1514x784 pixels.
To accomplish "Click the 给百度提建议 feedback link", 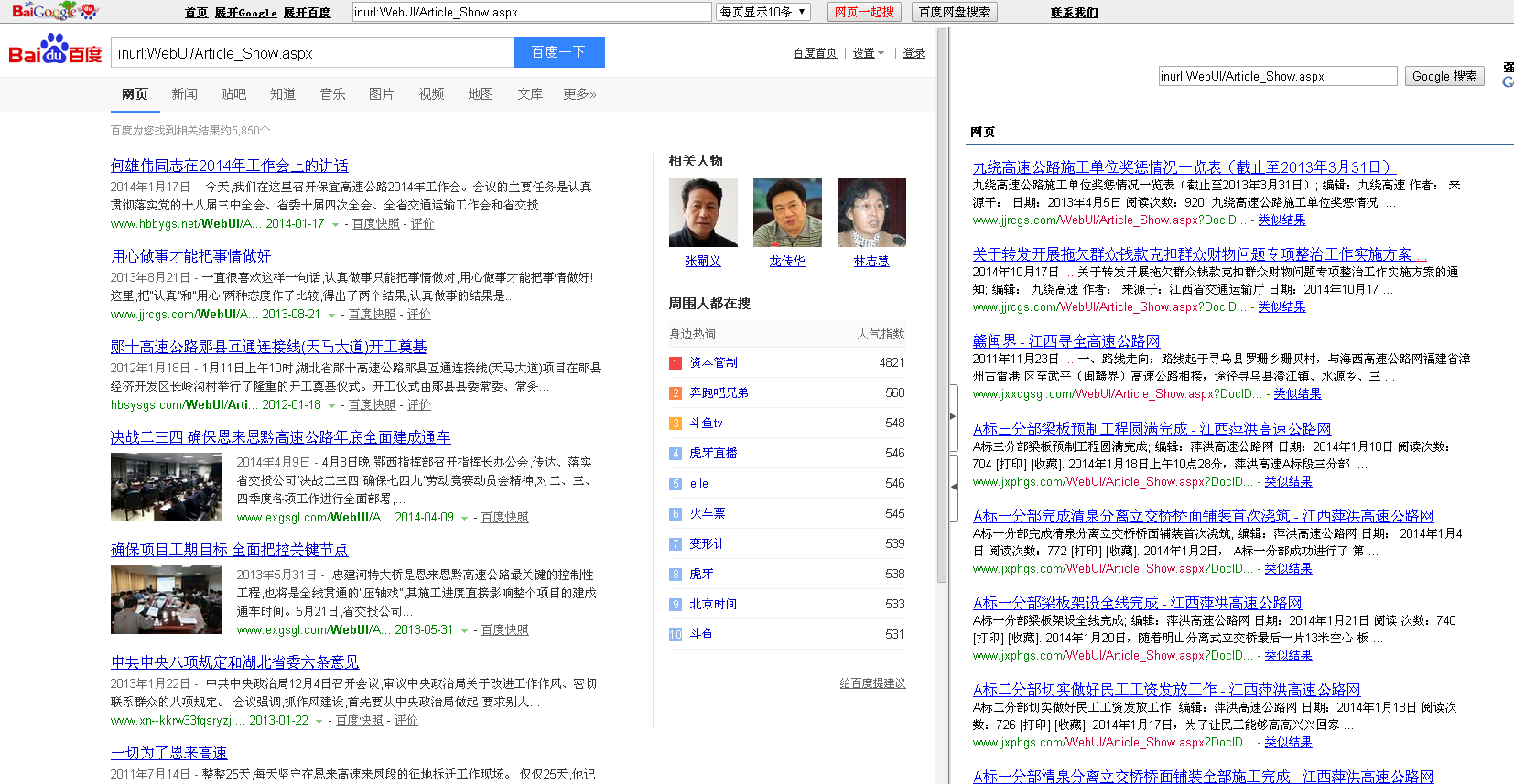I will coord(873,683).
